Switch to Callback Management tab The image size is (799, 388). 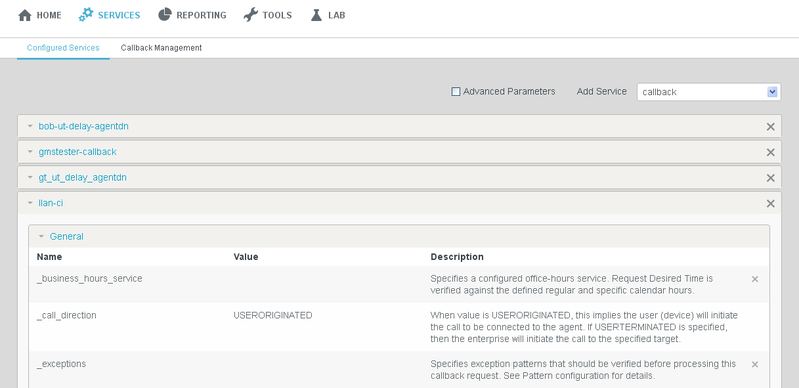pos(161,48)
